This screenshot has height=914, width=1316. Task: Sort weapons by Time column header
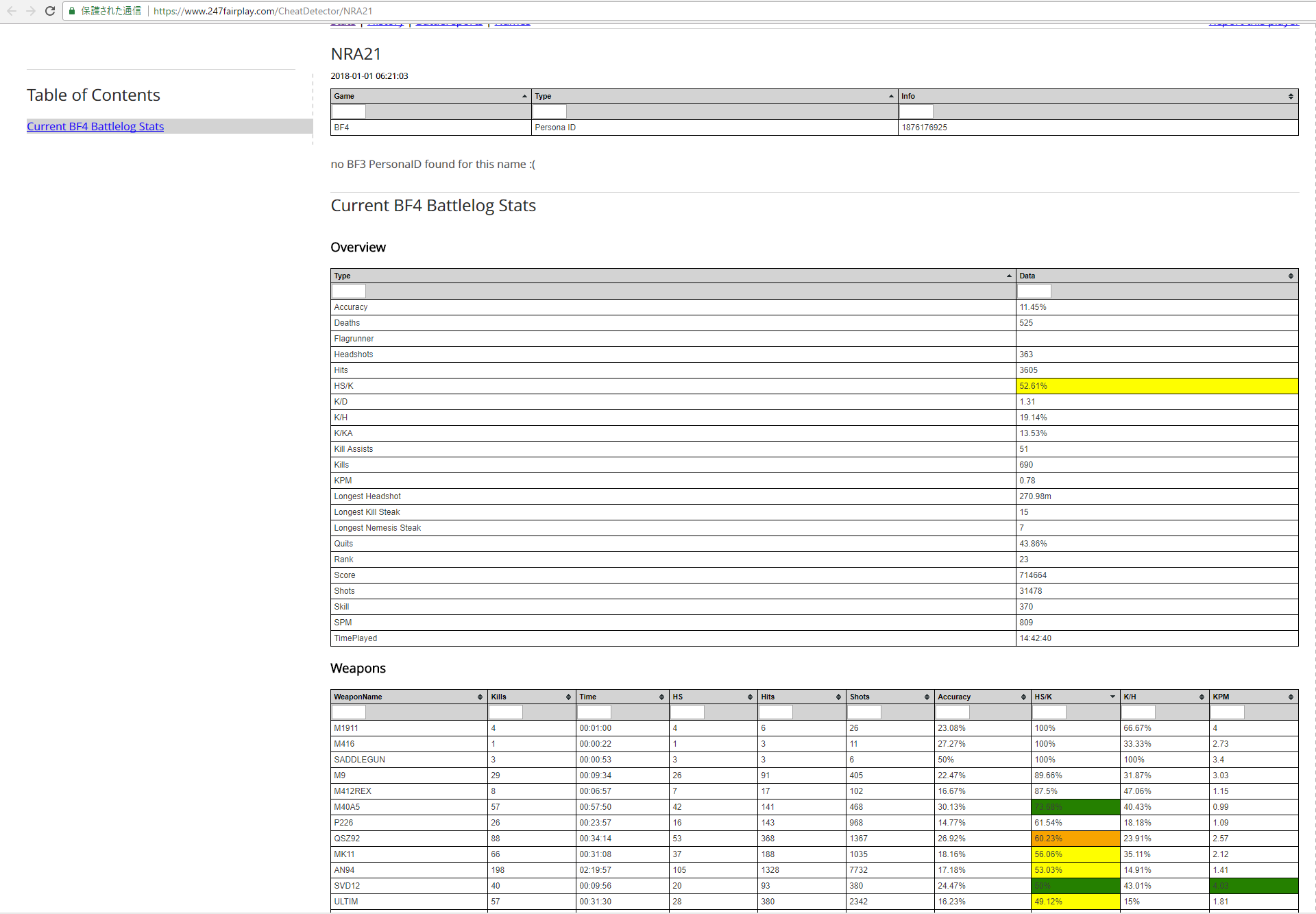[x=621, y=697]
